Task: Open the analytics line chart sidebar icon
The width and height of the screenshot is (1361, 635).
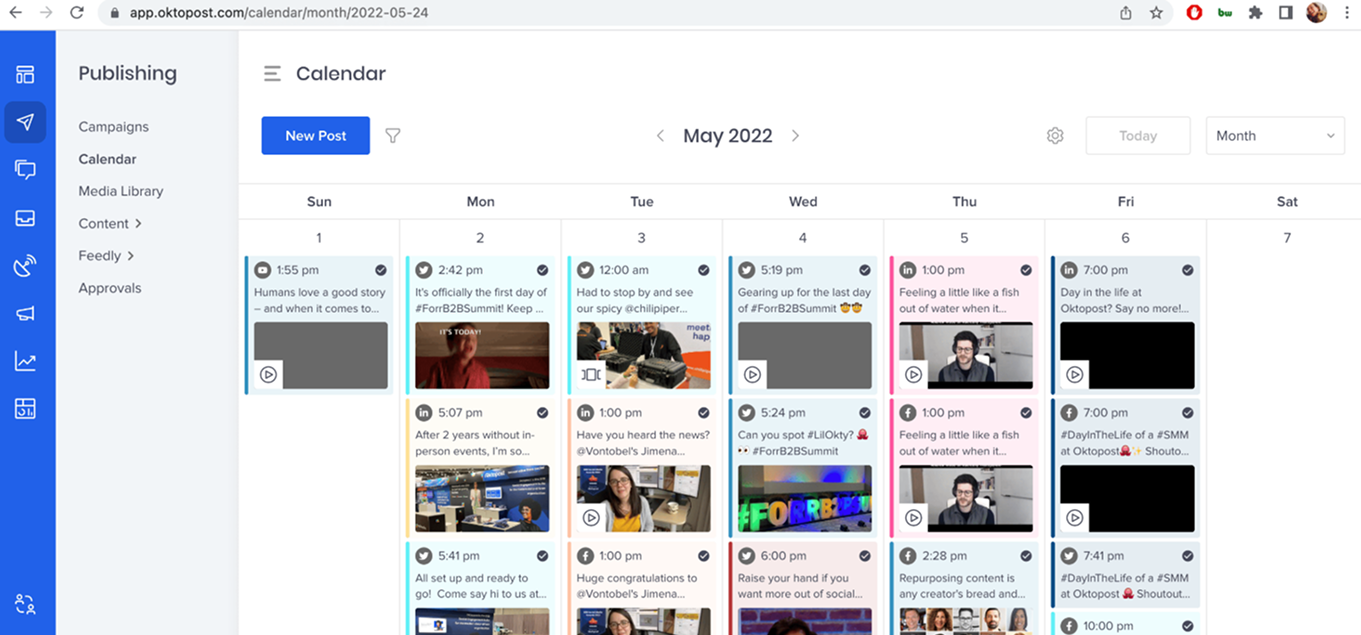Action: pos(26,361)
